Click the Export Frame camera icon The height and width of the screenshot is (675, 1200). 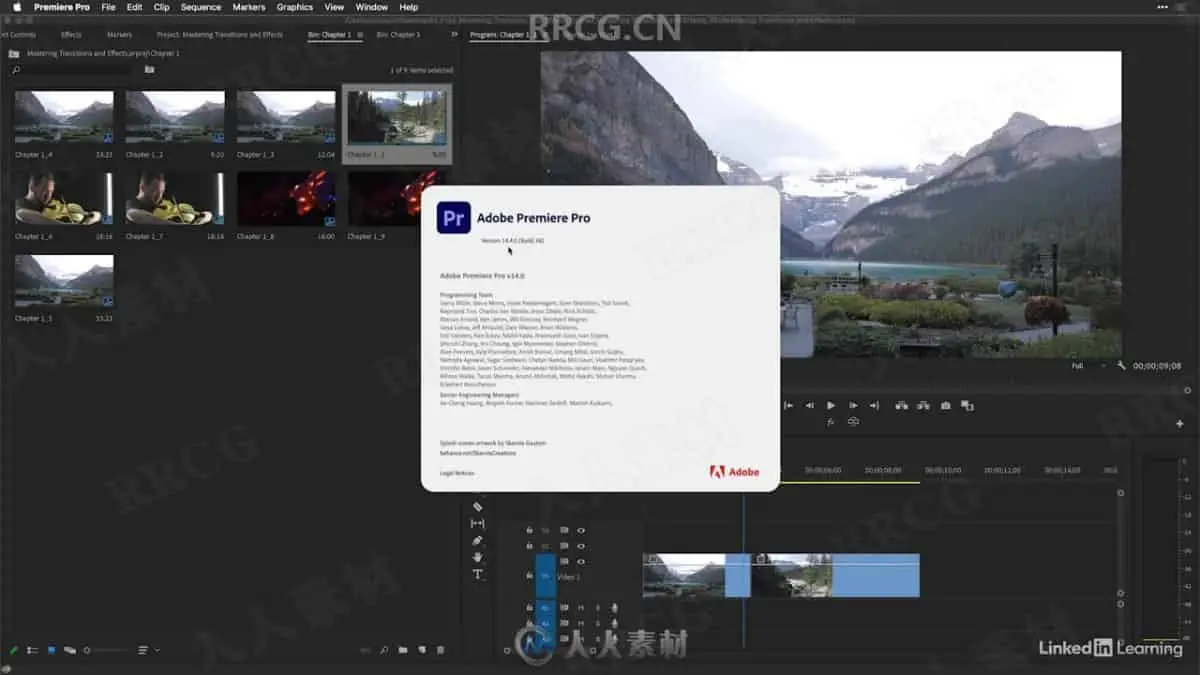click(945, 405)
